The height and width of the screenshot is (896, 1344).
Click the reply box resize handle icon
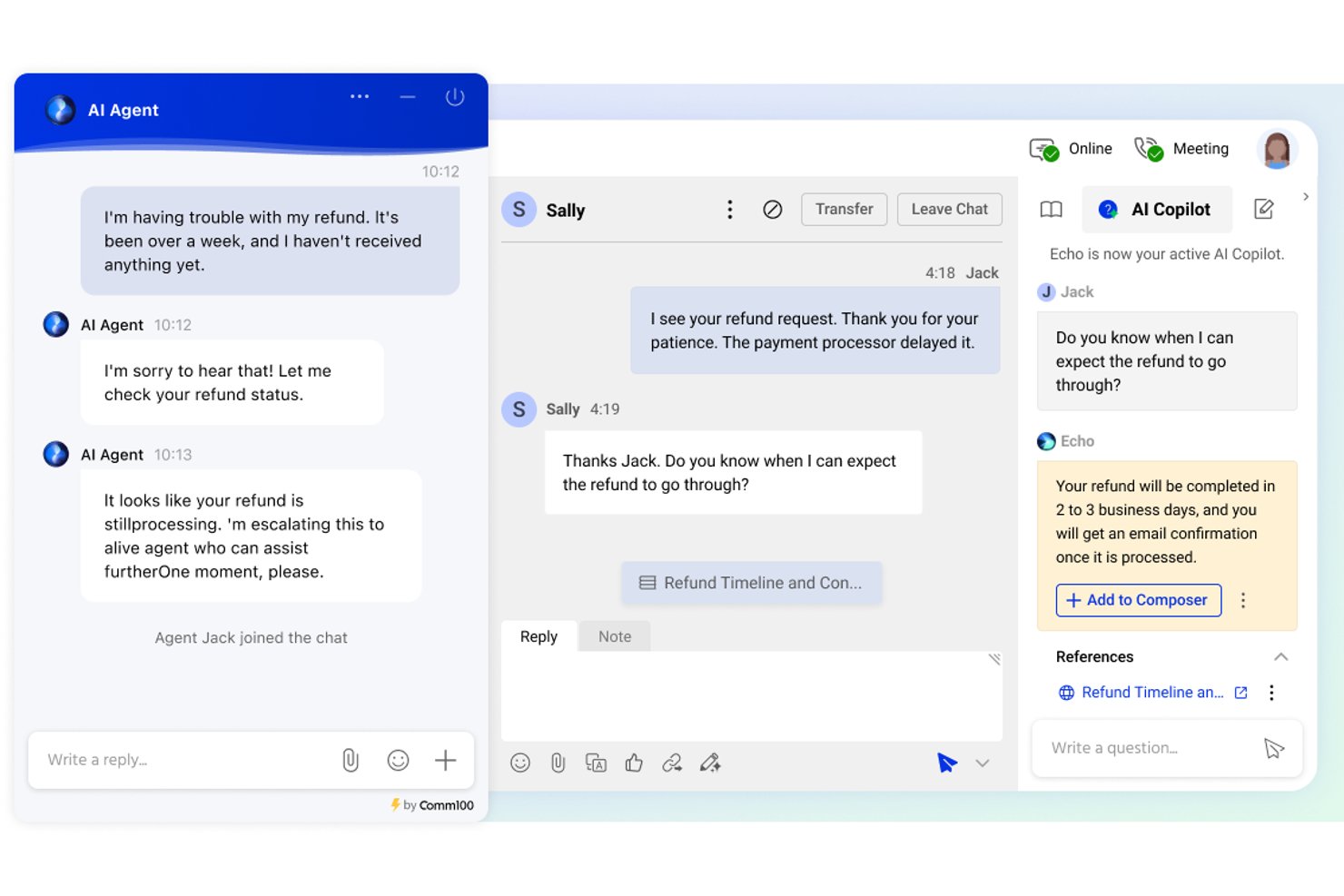(994, 659)
